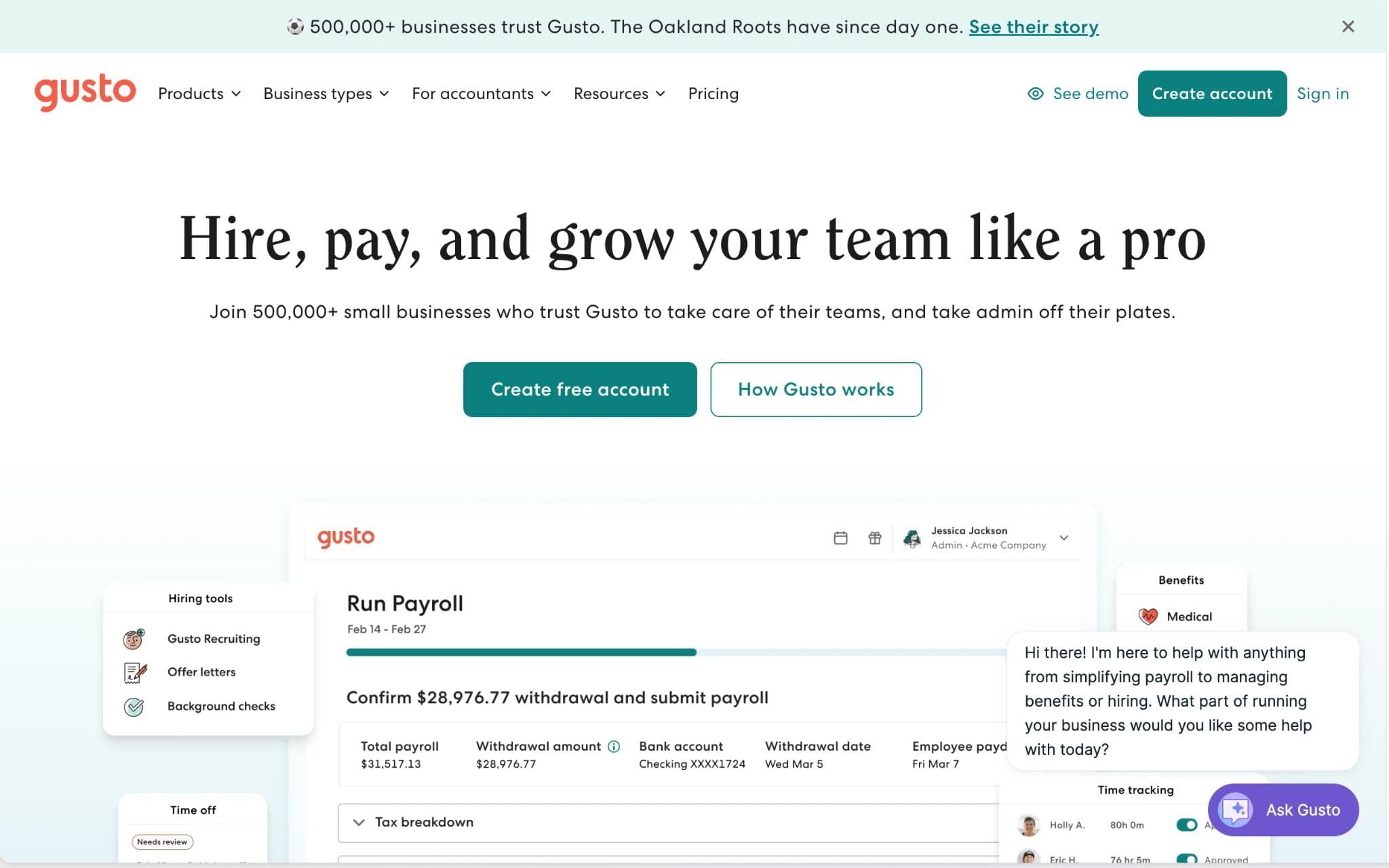
Task: Click the eye icon beside See demo
Action: tap(1035, 94)
